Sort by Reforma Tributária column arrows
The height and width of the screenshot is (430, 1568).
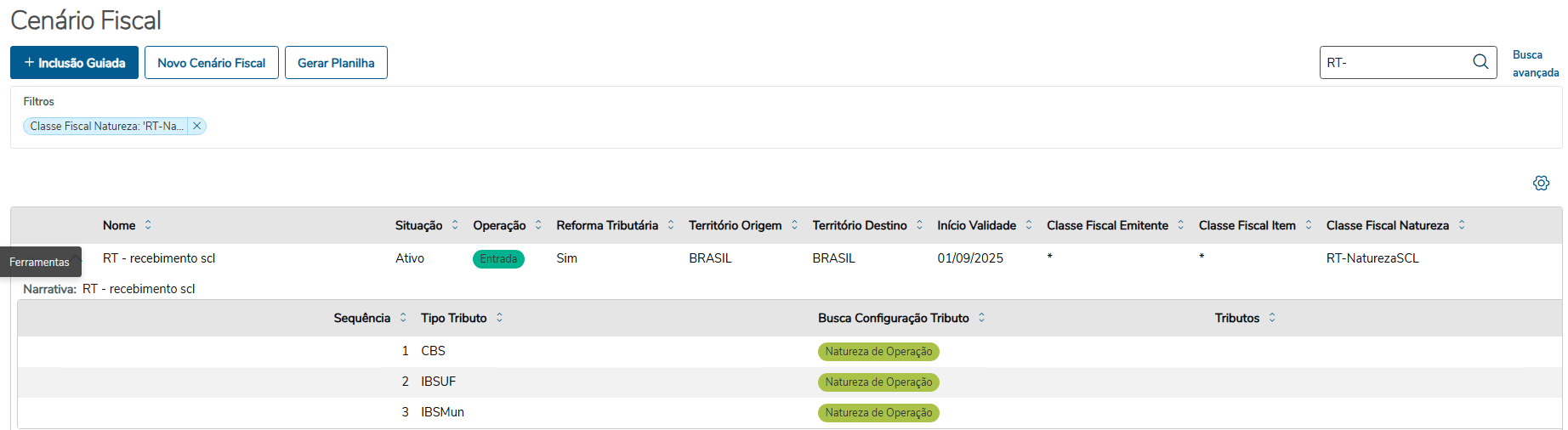click(x=671, y=225)
